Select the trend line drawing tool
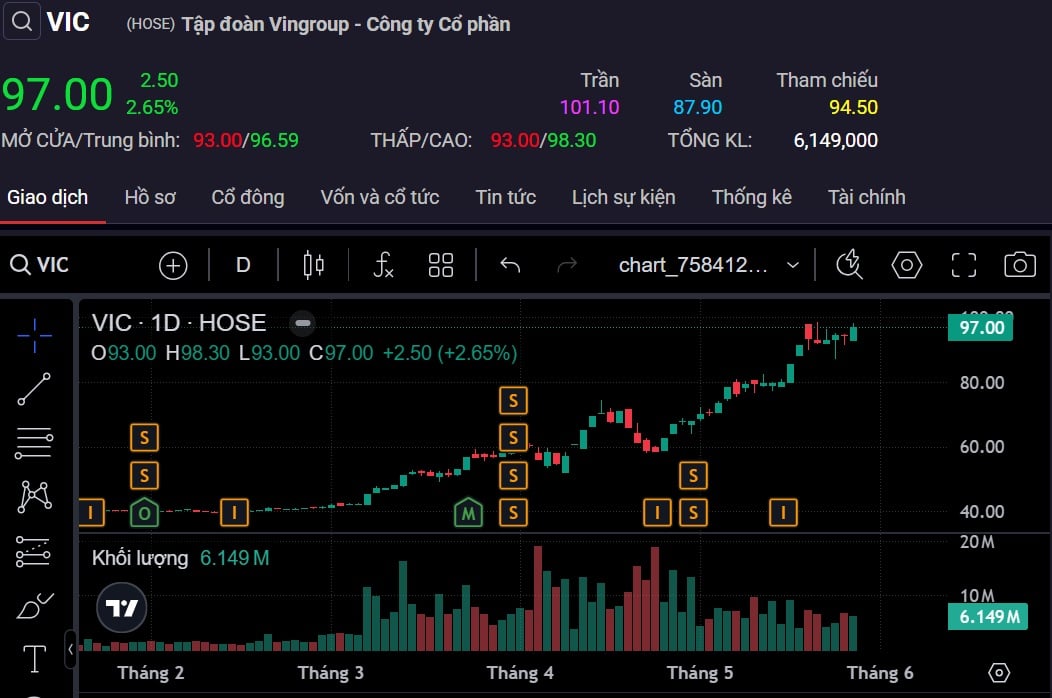 [x=34, y=389]
